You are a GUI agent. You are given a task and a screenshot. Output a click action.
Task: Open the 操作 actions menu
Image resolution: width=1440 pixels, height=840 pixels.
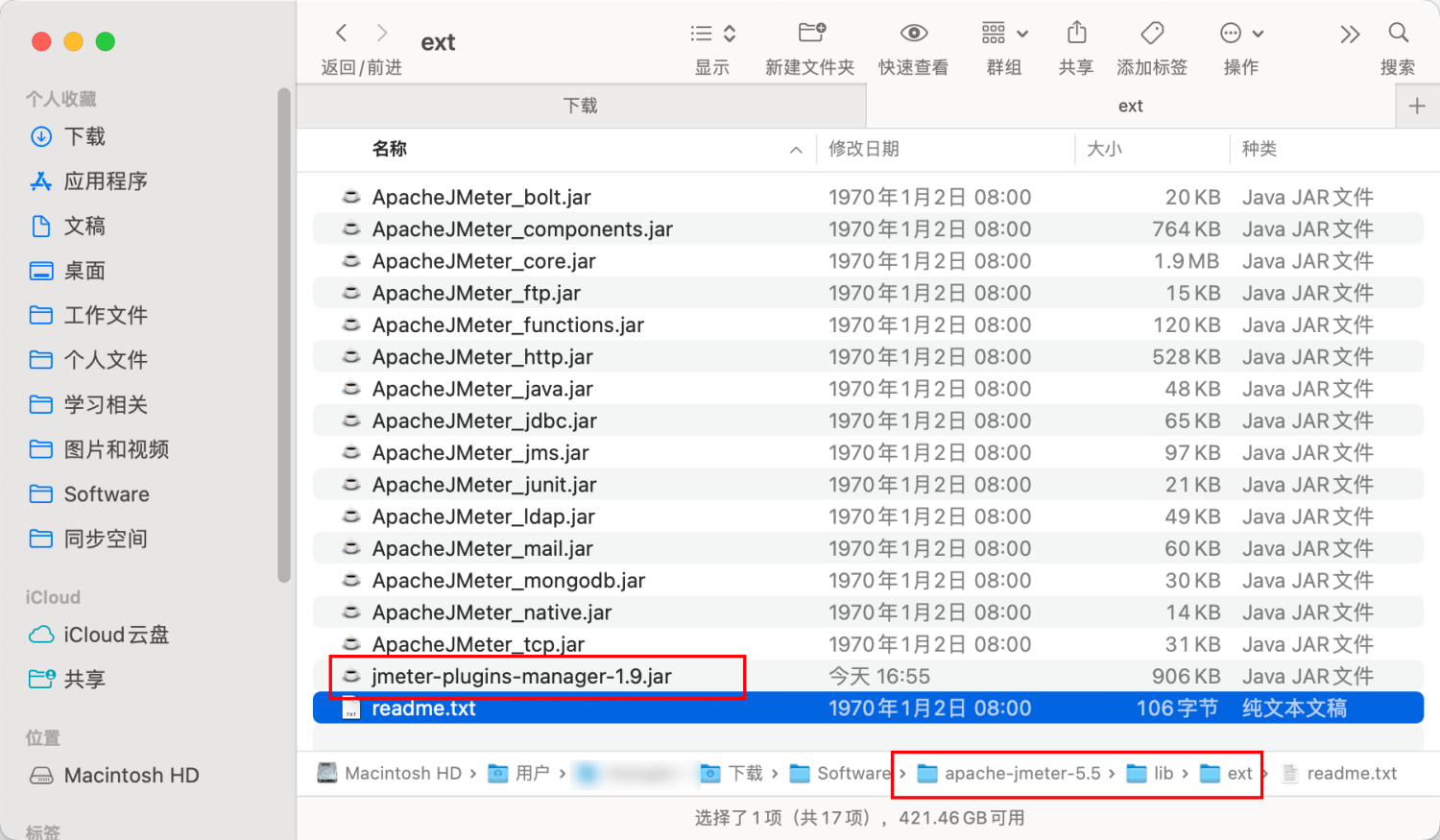(x=1241, y=34)
